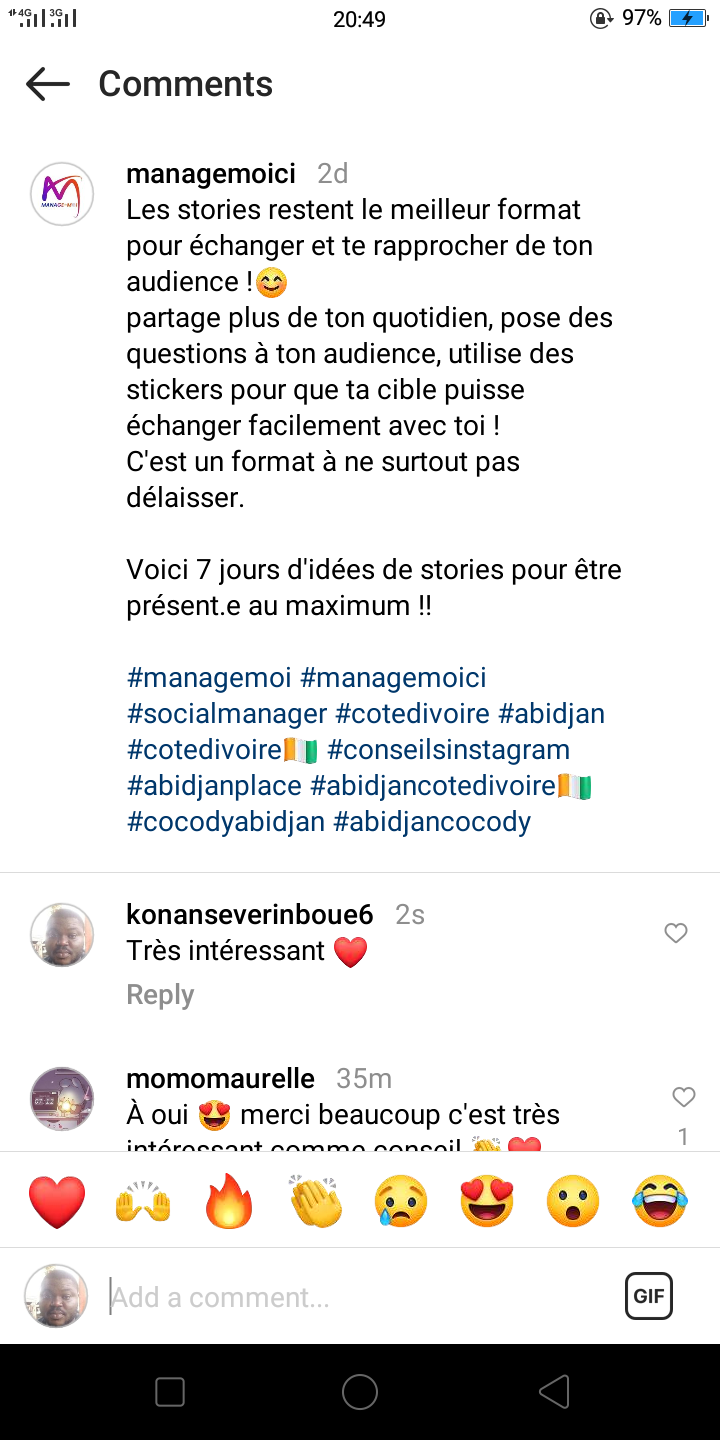Viewport: 720px width, 1440px height.
Task: Open the #managemoici hashtag
Action: click(x=393, y=678)
